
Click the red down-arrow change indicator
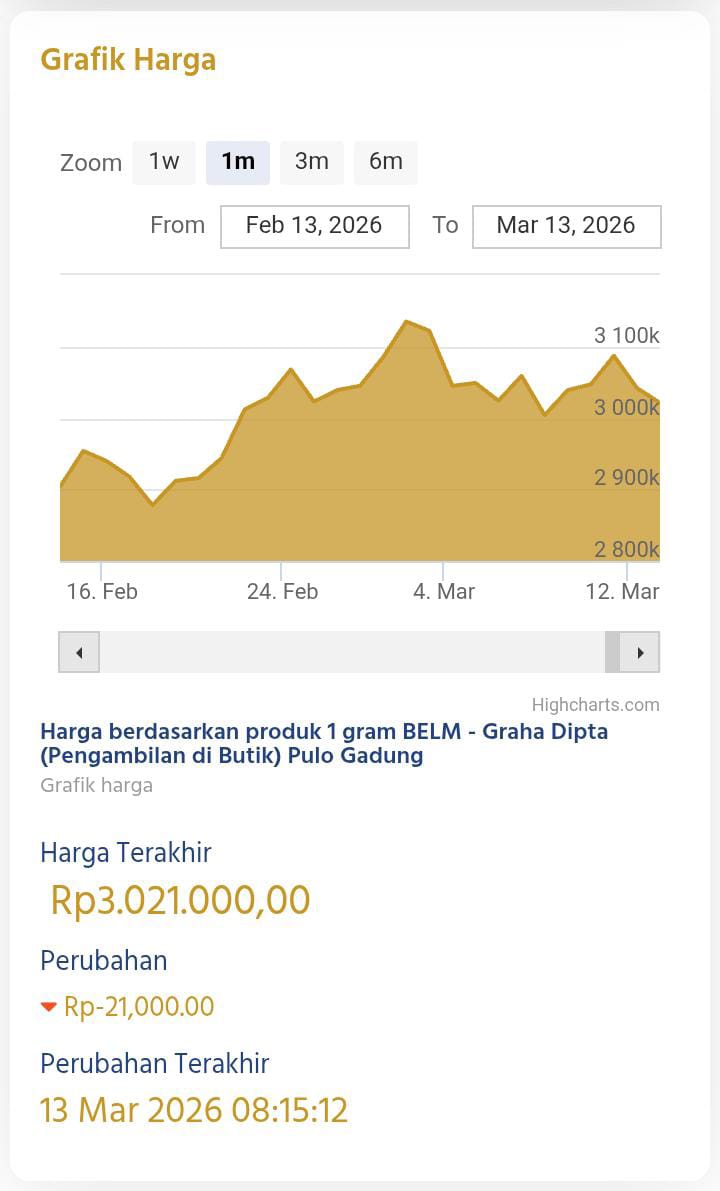(x=49, y=1007)
